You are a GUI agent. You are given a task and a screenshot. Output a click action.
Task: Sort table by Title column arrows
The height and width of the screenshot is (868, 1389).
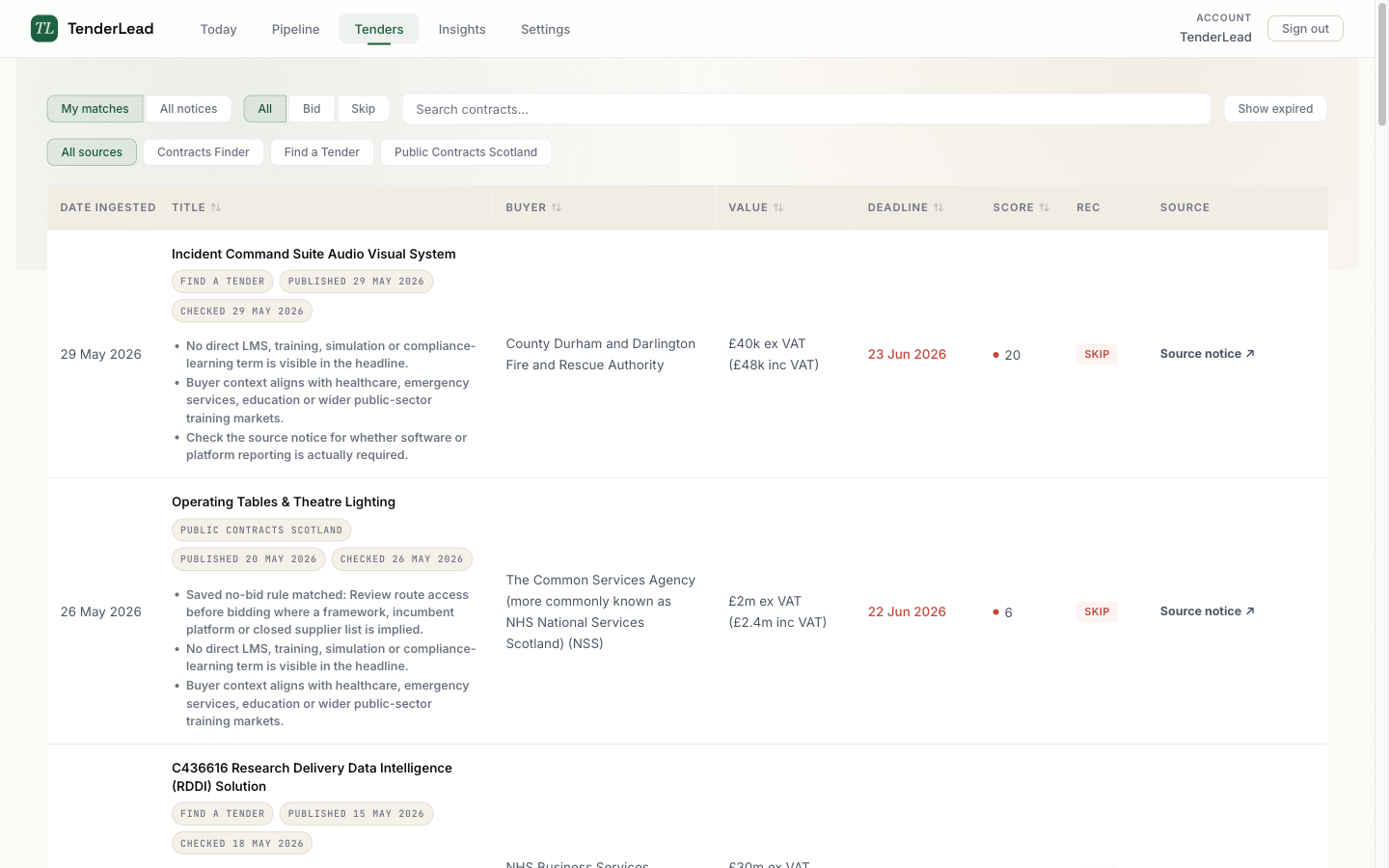click(x=216, y=207)
